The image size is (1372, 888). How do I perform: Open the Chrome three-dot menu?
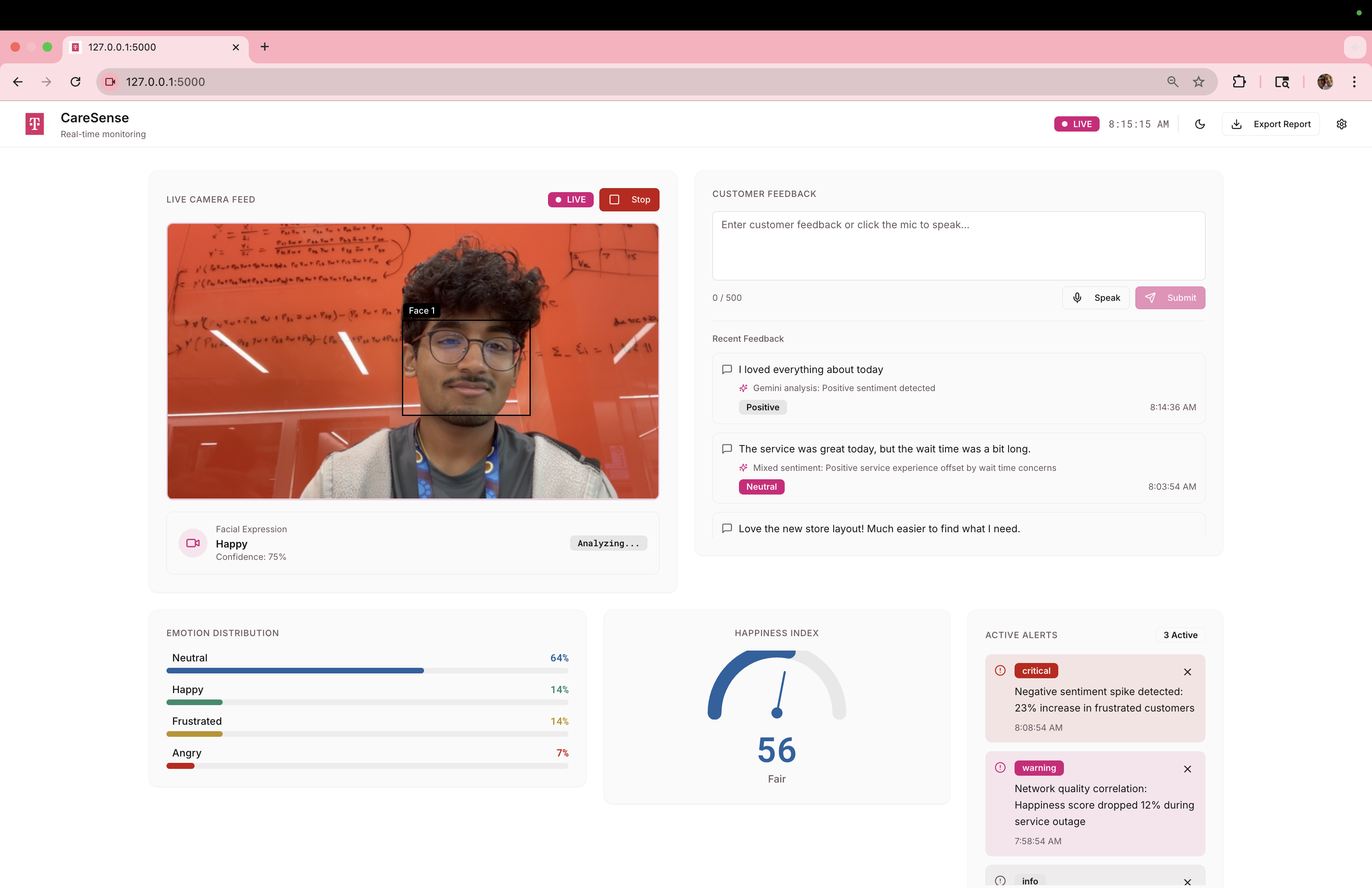point(1354,82)
